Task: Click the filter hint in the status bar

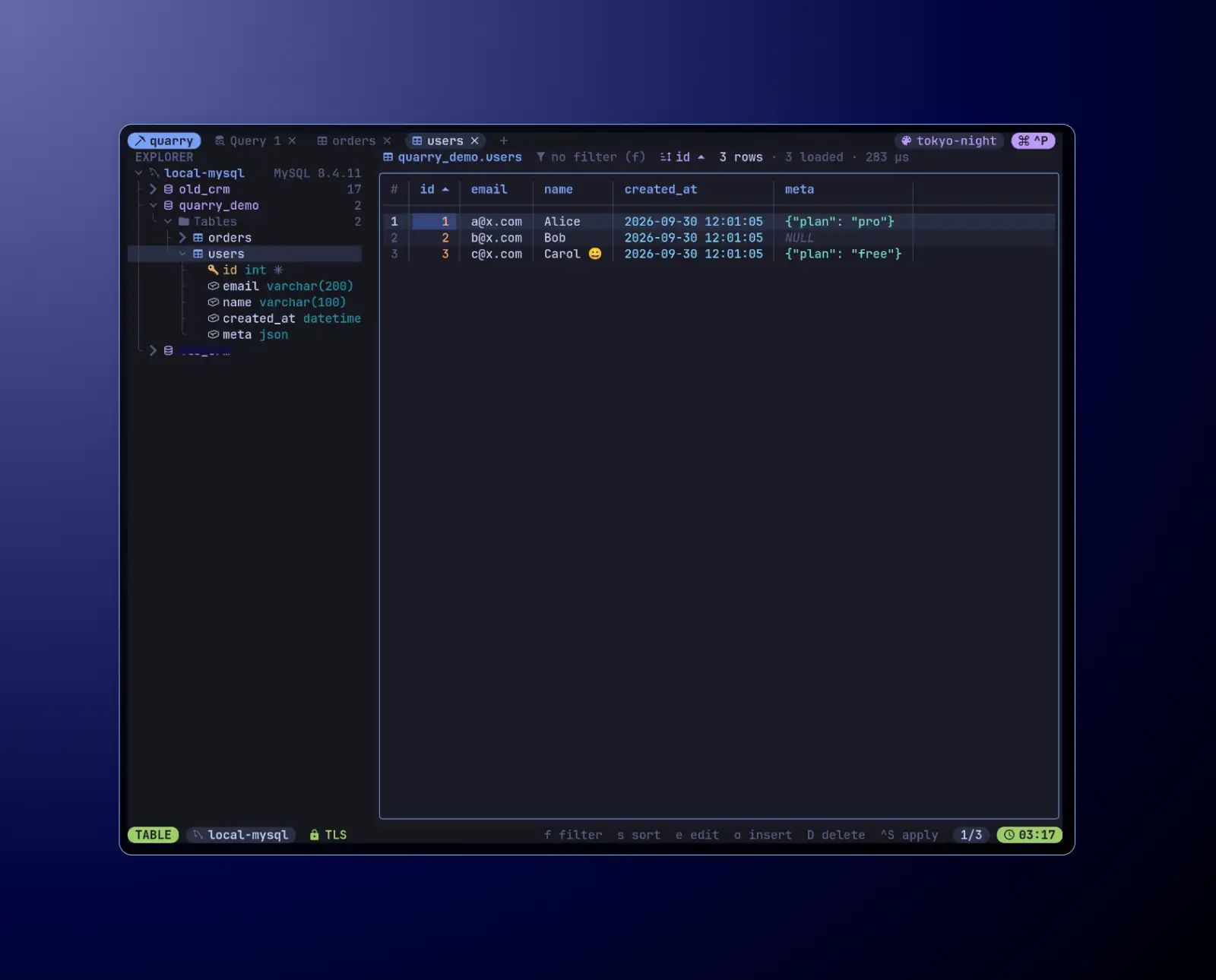Action: point(573,835)
